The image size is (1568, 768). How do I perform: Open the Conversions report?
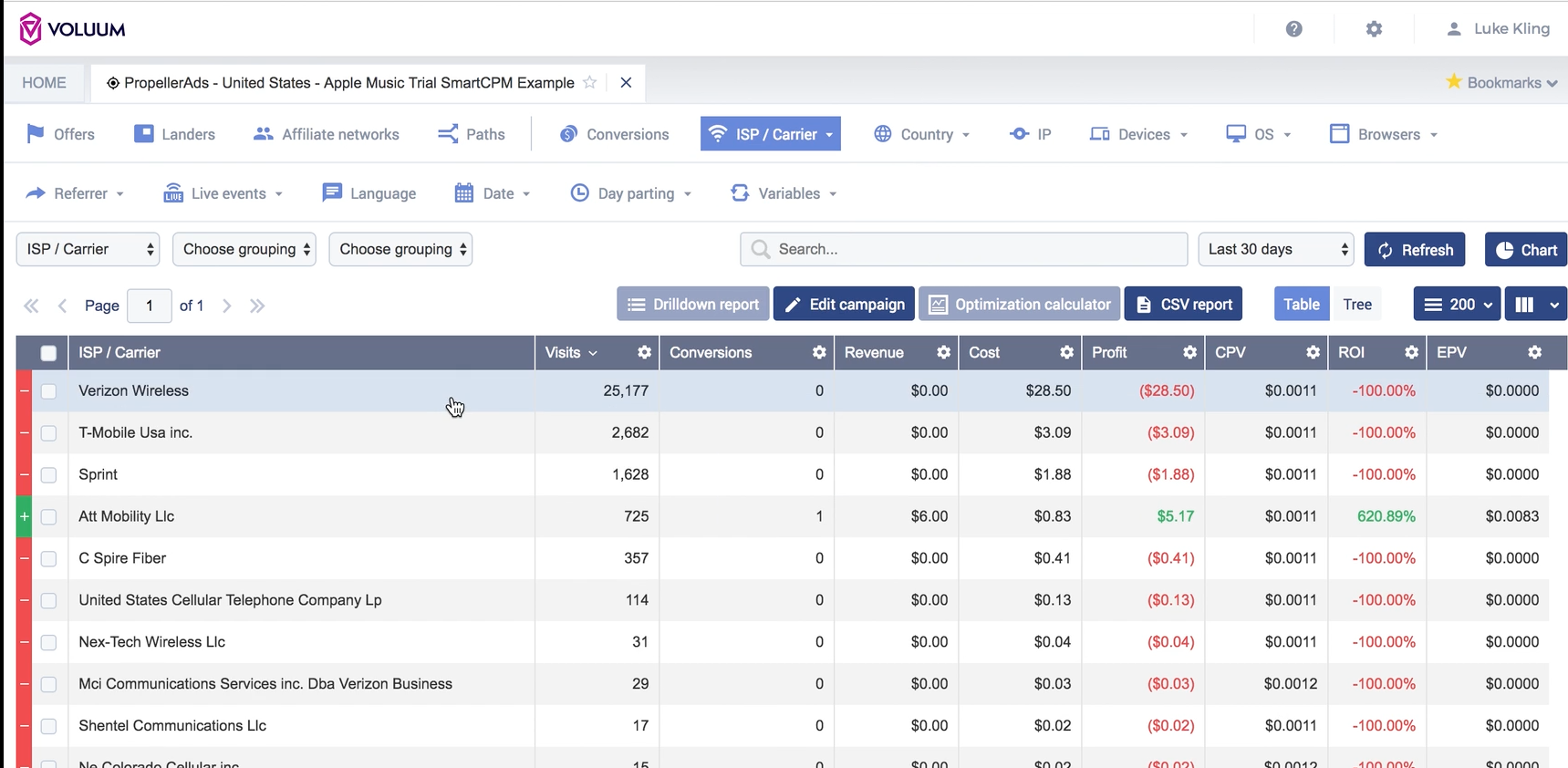(615, 134)
